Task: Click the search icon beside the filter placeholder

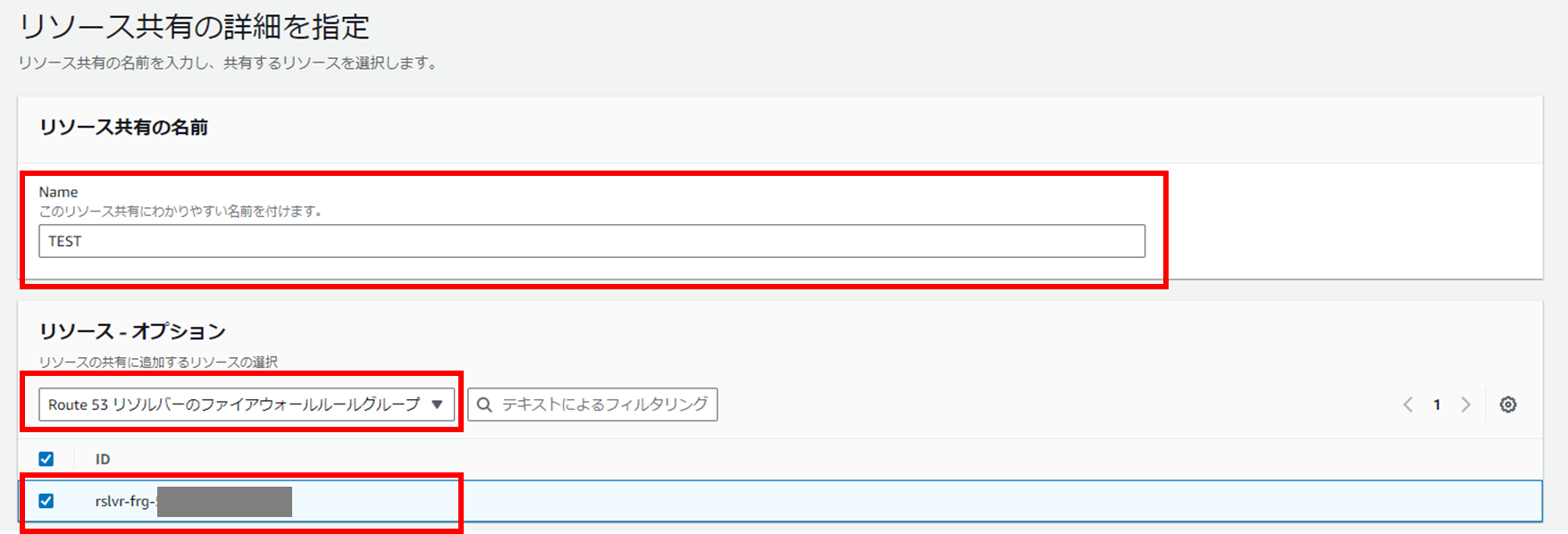Action: 483,405
